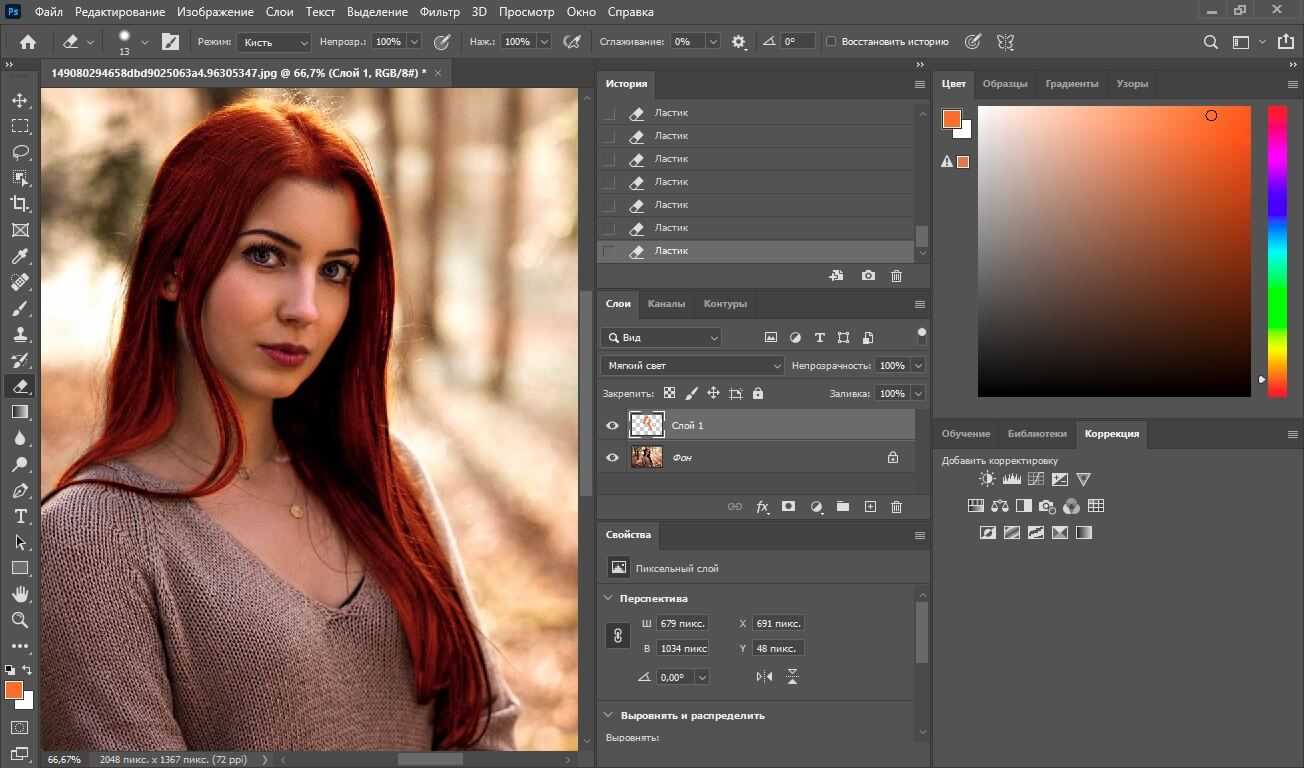The image size is (1304, 768).
Task: Open the Мягкий свет blend mode dropdown
Action: (x=692, y=366)
